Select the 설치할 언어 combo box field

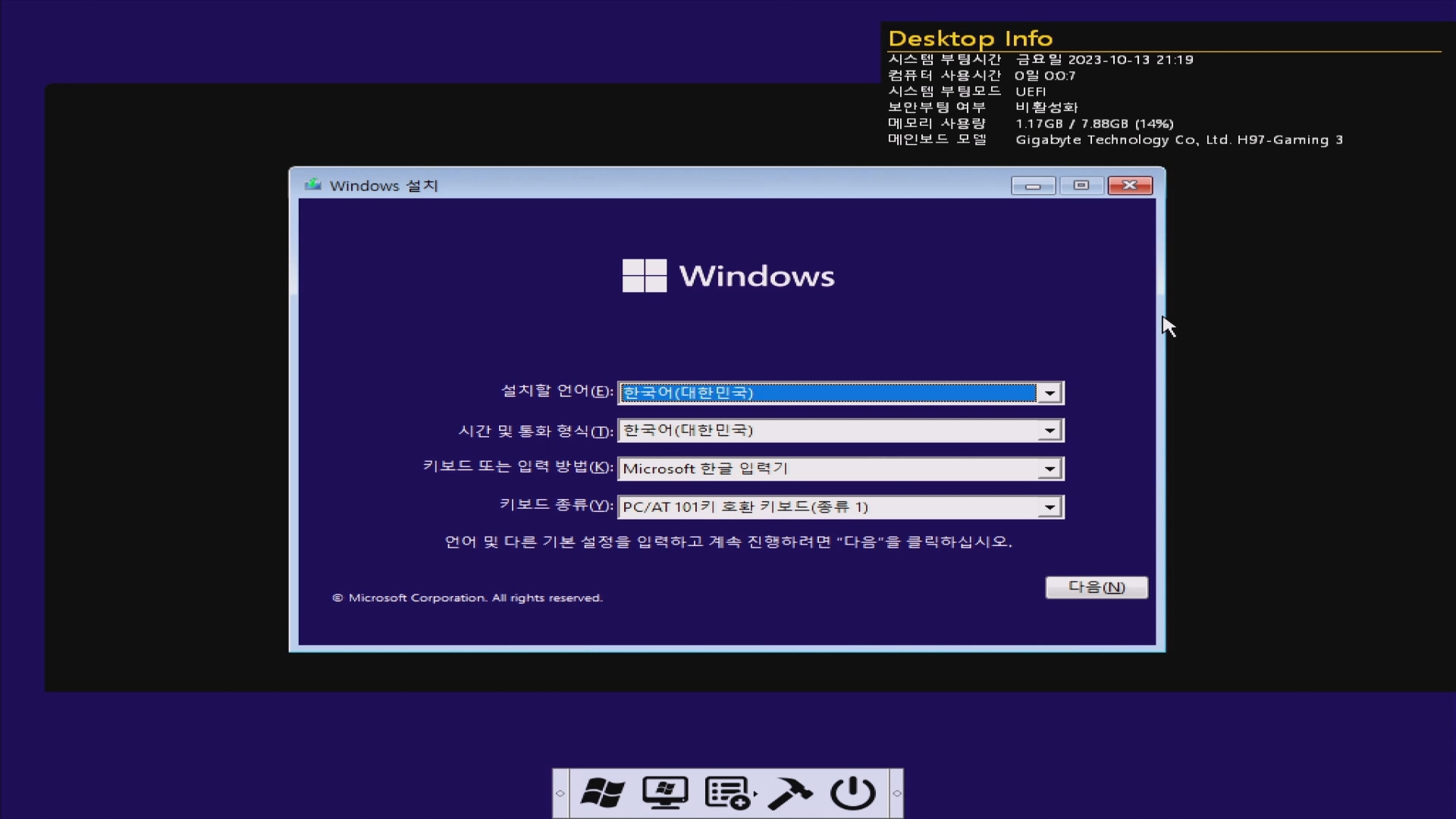[x=841, y=393]
